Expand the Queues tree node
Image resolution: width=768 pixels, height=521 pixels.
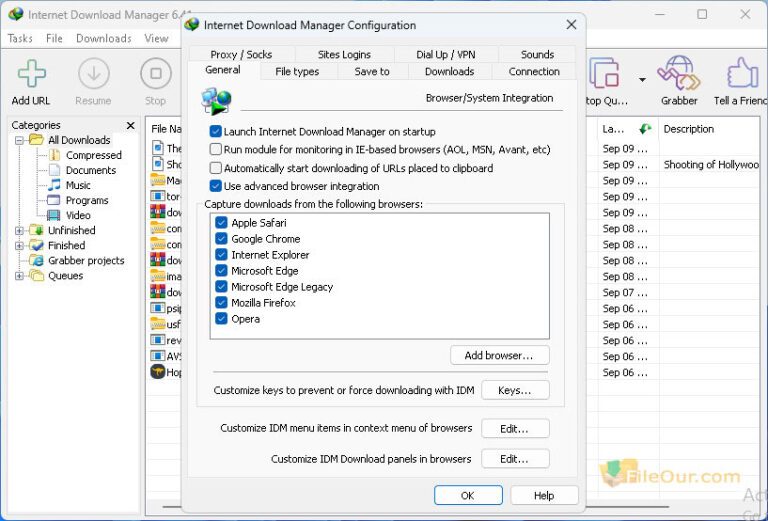coord(19,276)
